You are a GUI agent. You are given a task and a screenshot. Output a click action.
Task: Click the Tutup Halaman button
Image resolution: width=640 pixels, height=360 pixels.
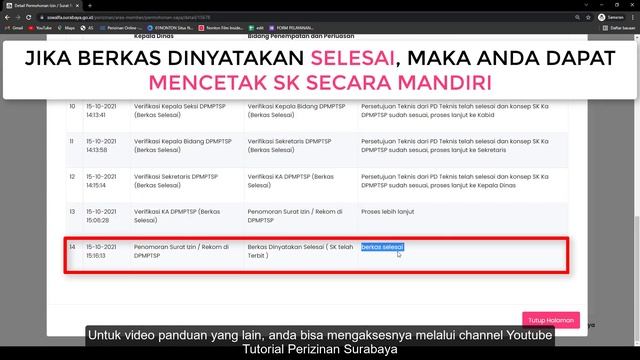[551, 320]
